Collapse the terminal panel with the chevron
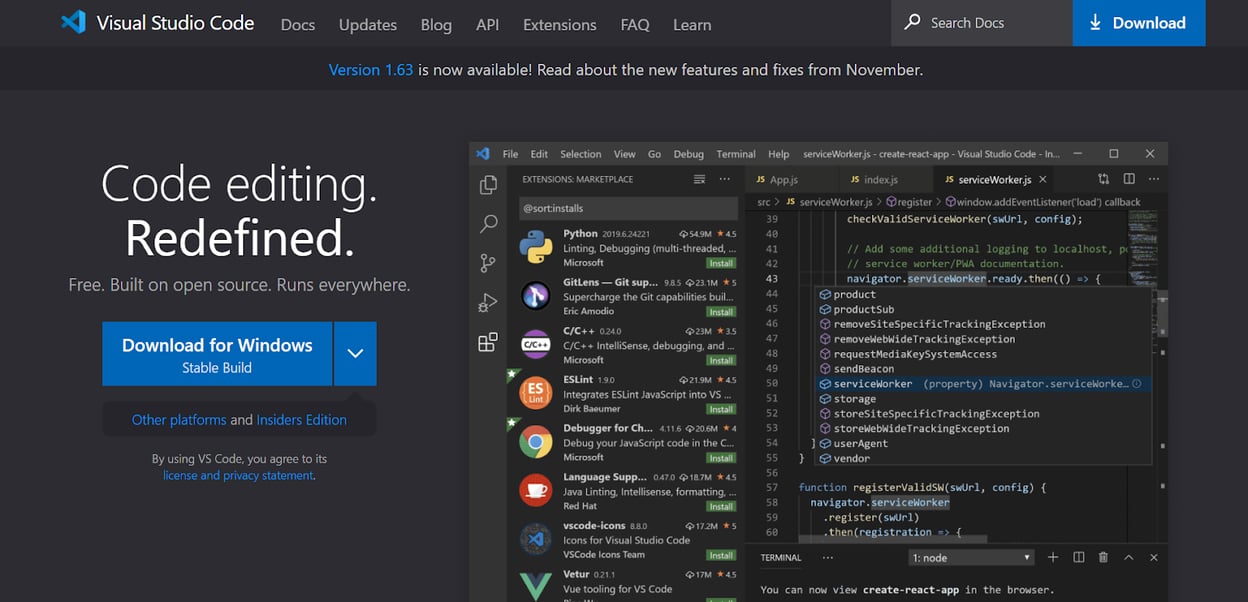Screen dimensions: 1248x602 pyautogui.click(x=1129, y=557)
